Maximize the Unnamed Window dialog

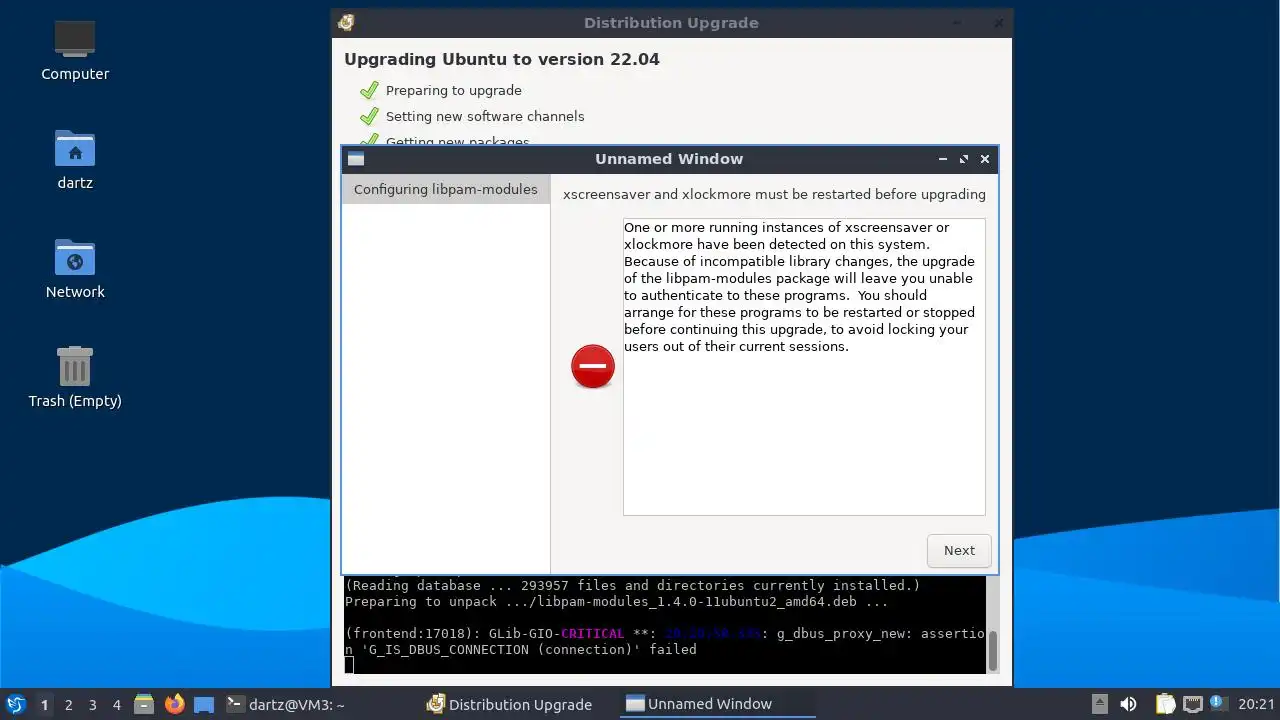coord(964,159)
